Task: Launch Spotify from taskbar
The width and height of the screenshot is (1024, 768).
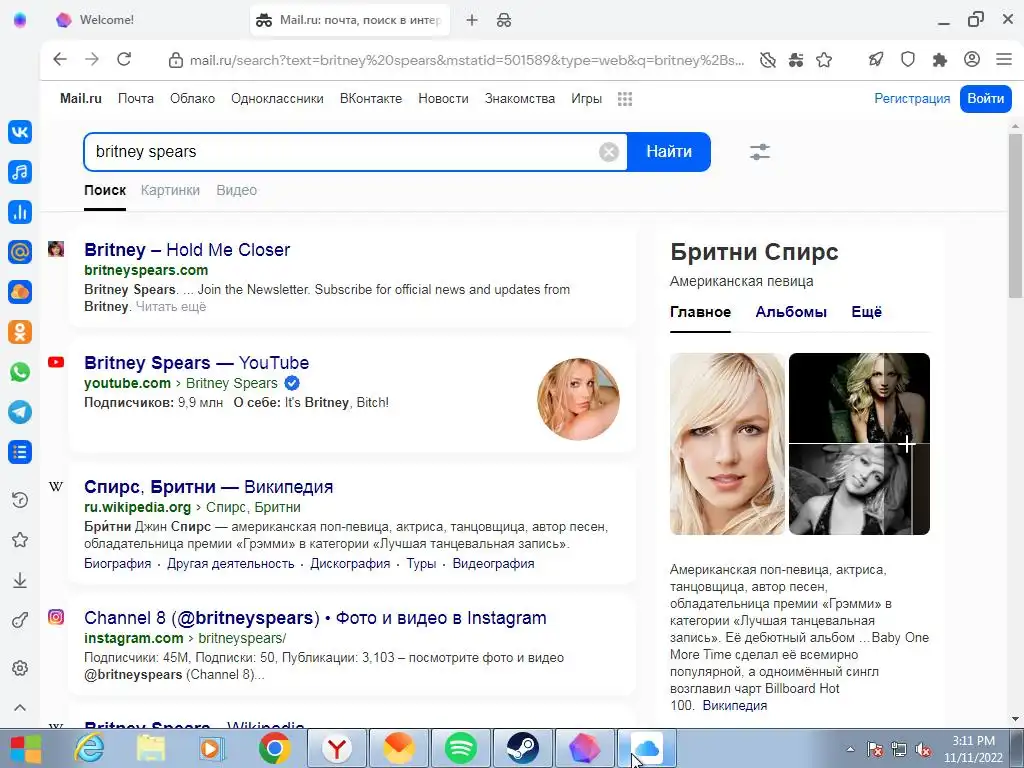Action: point(460,748)
